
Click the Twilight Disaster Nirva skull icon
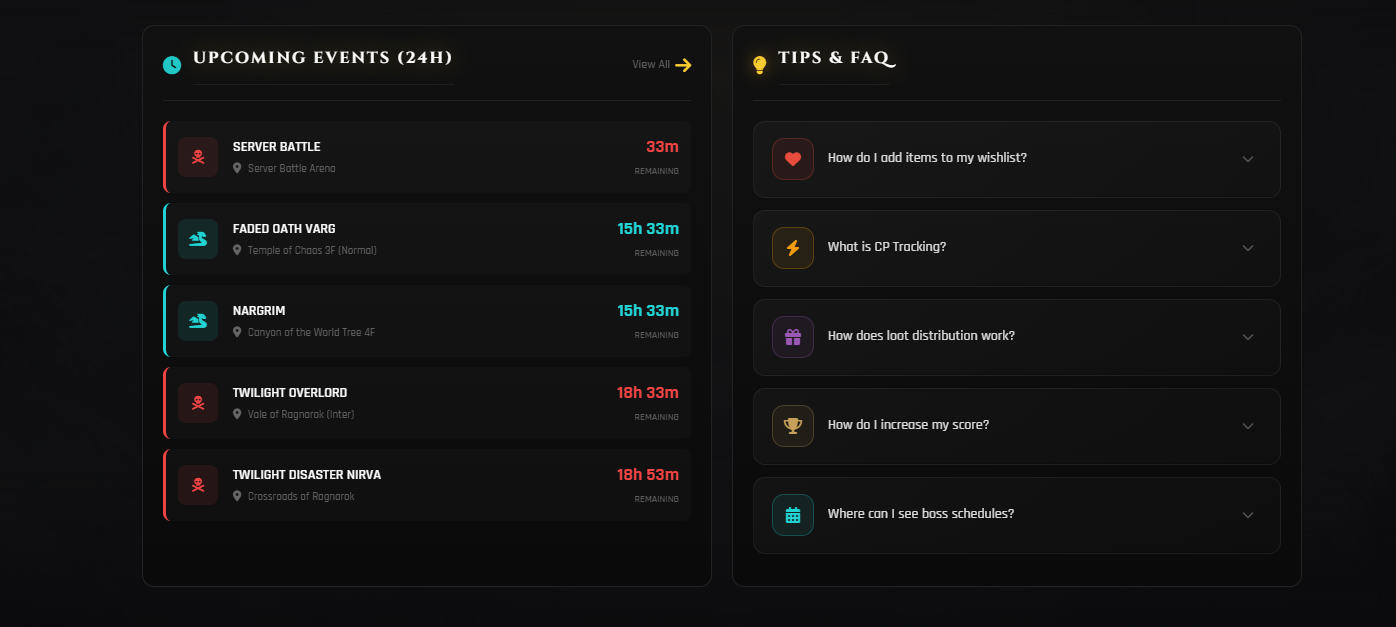click(x=198, y=485)
